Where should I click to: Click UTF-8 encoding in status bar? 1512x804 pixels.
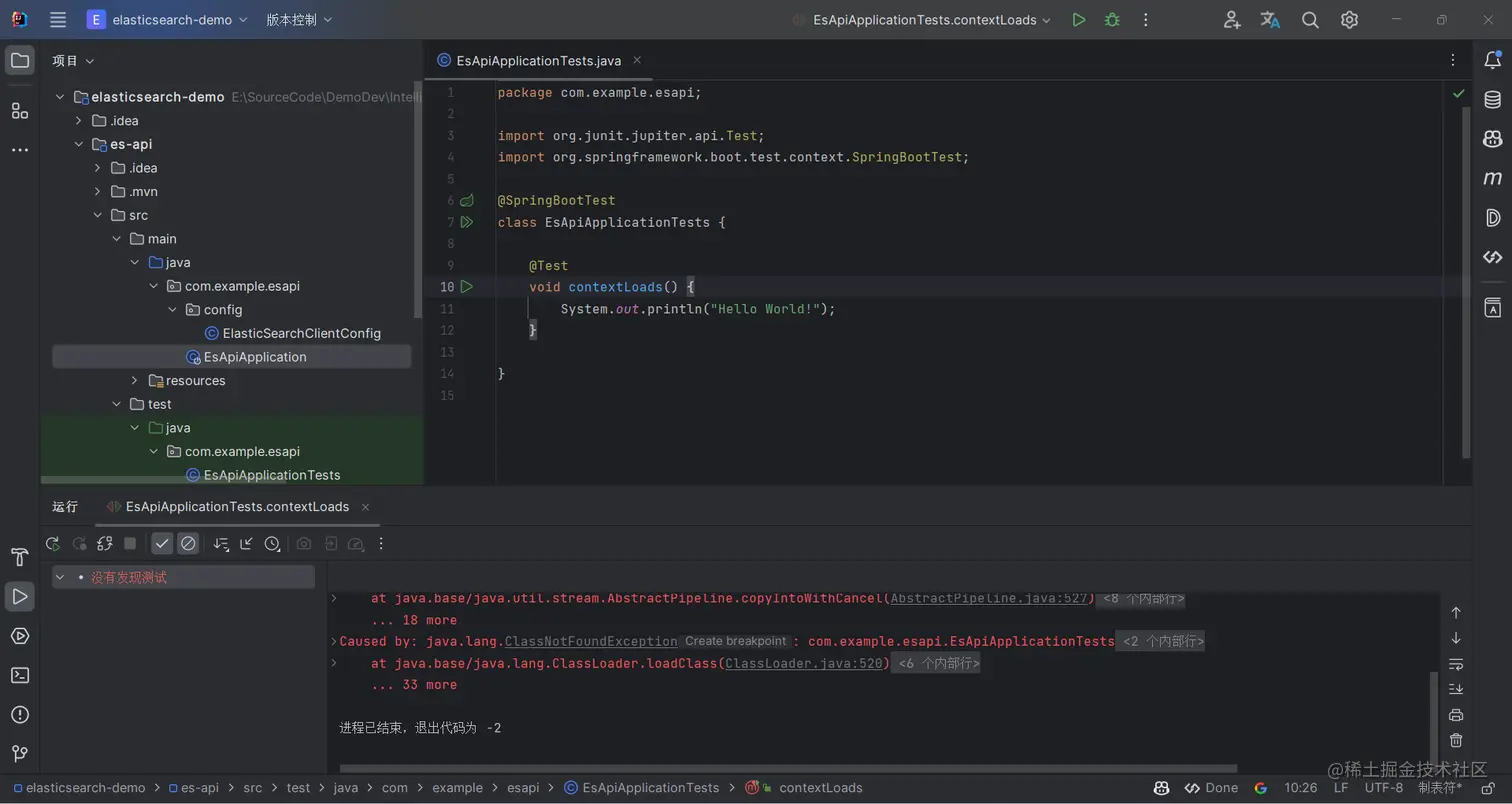click(x=1384, y=788)
